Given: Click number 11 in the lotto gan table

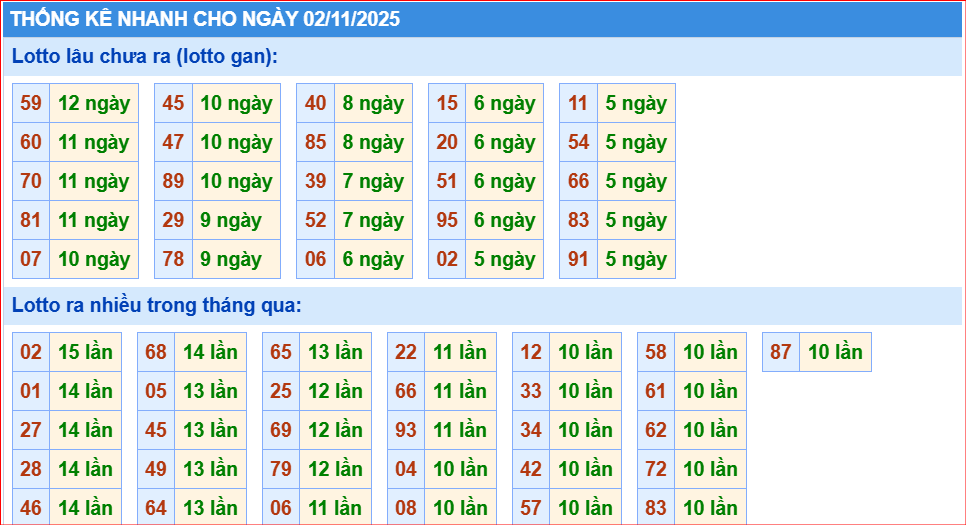Looking at the screenshot, I should 578,103.
